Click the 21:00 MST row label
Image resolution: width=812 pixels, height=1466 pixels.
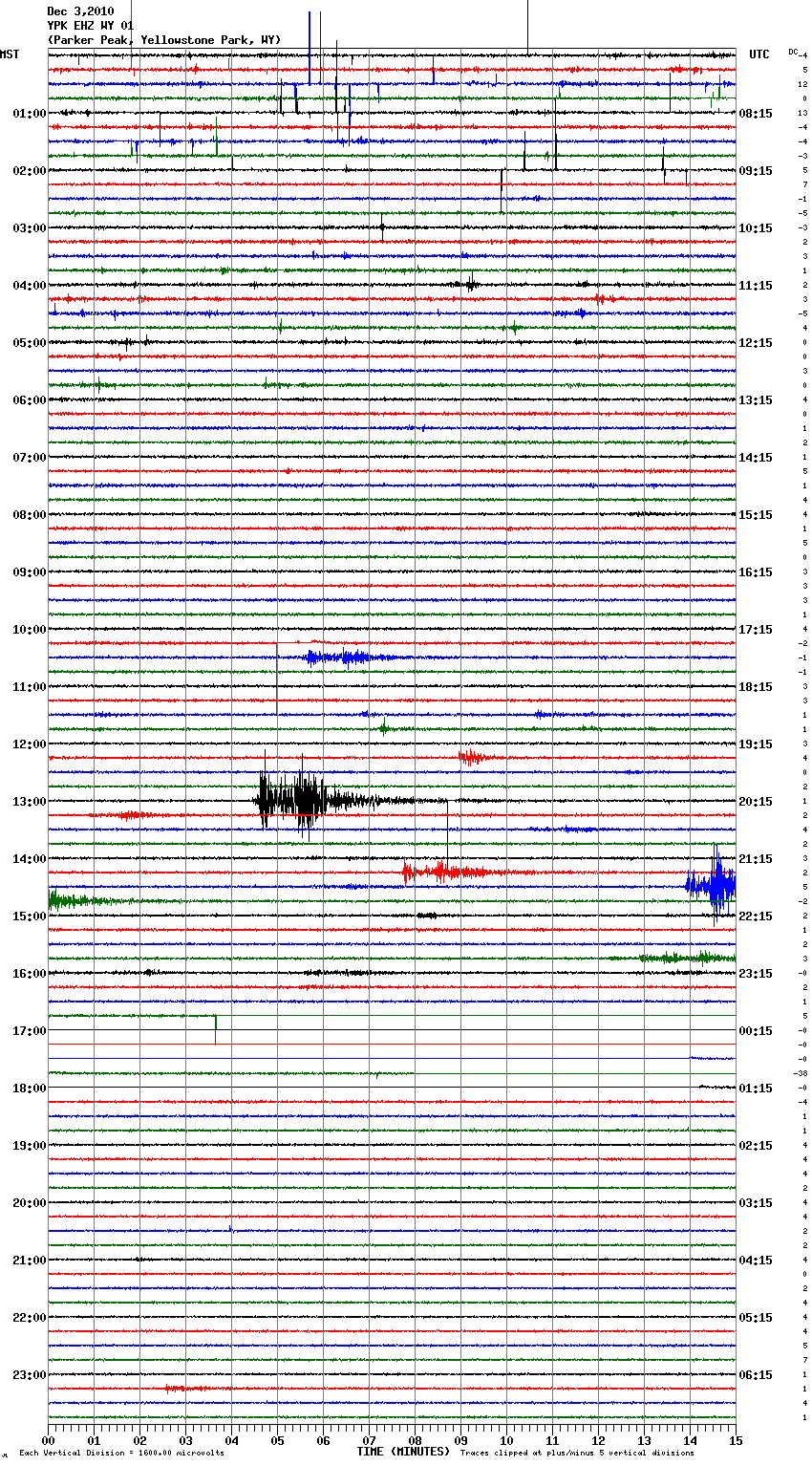30,1261
